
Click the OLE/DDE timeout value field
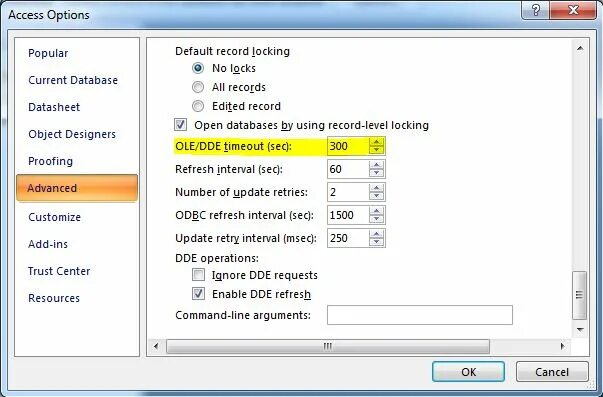(x=348, y=146)
